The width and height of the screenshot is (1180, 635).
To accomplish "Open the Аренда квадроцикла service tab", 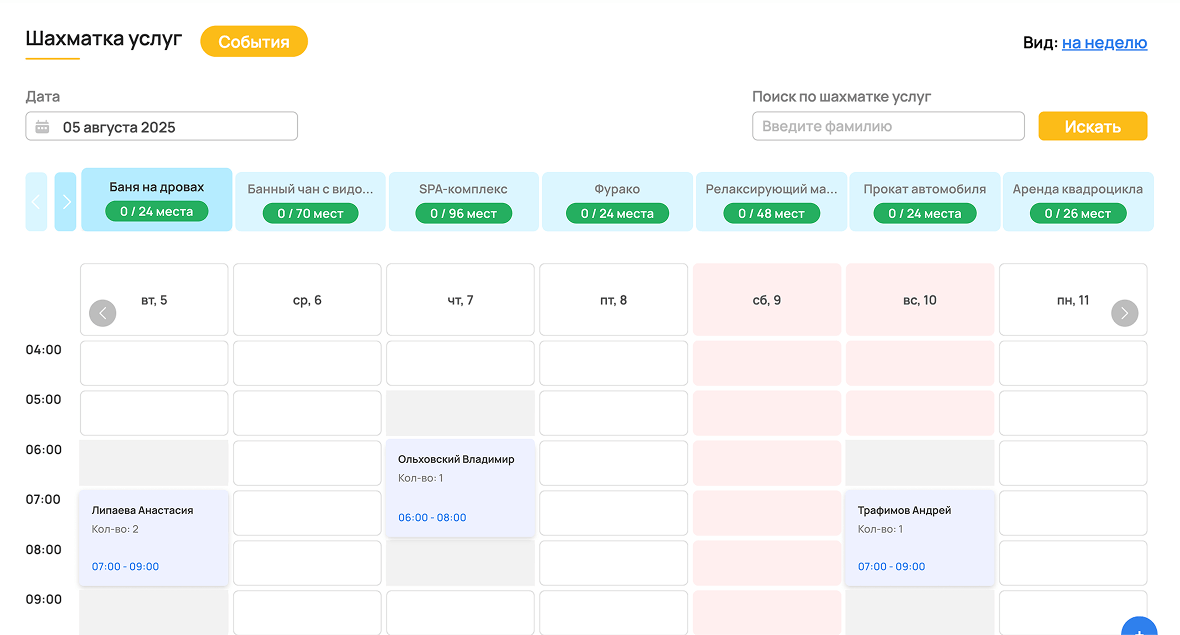I will pyautogui.click(x=1077, y=201).
